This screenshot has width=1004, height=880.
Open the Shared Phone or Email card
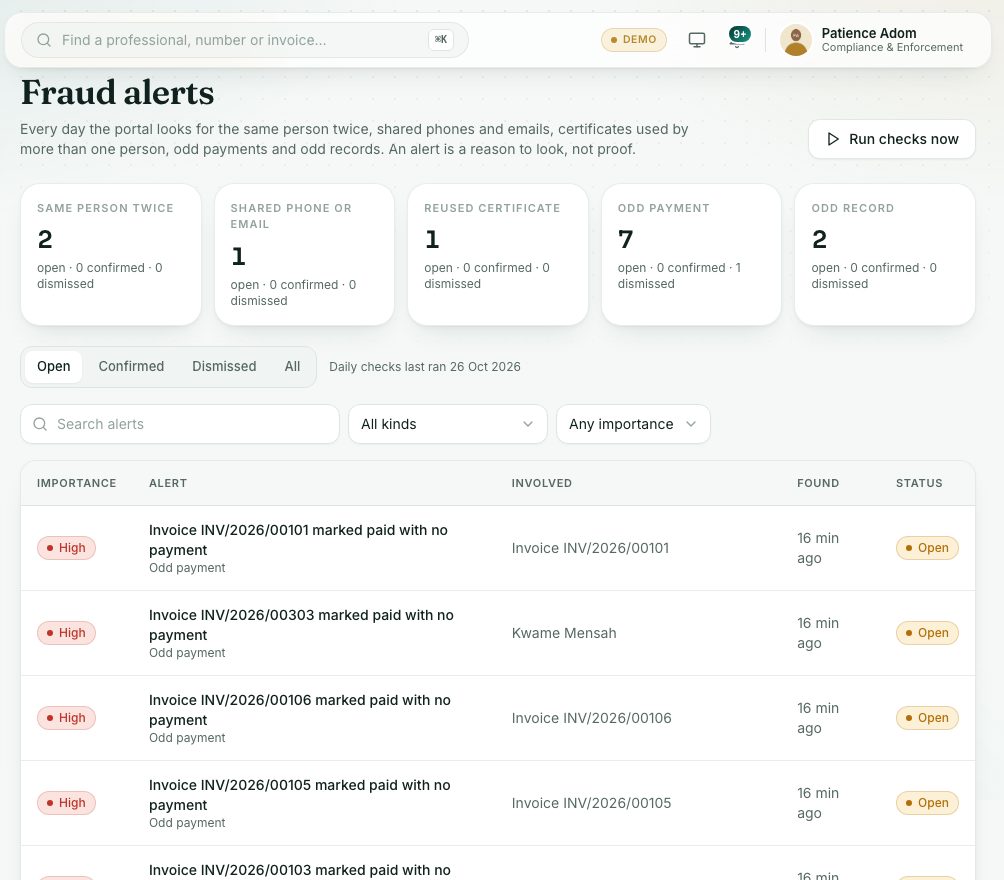tap(304, 255)
